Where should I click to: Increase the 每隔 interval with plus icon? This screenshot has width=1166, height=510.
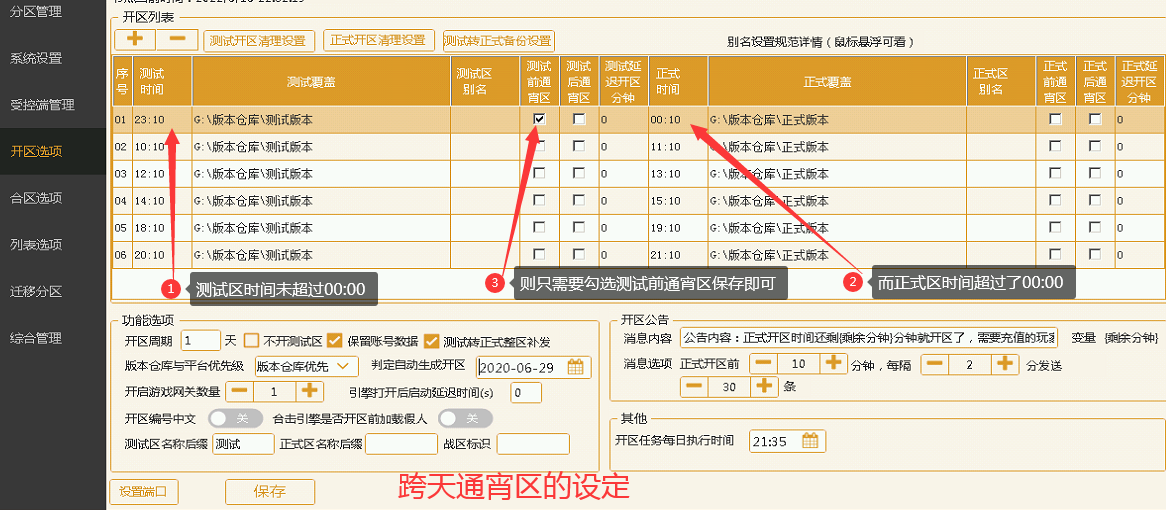point(1004,364)
